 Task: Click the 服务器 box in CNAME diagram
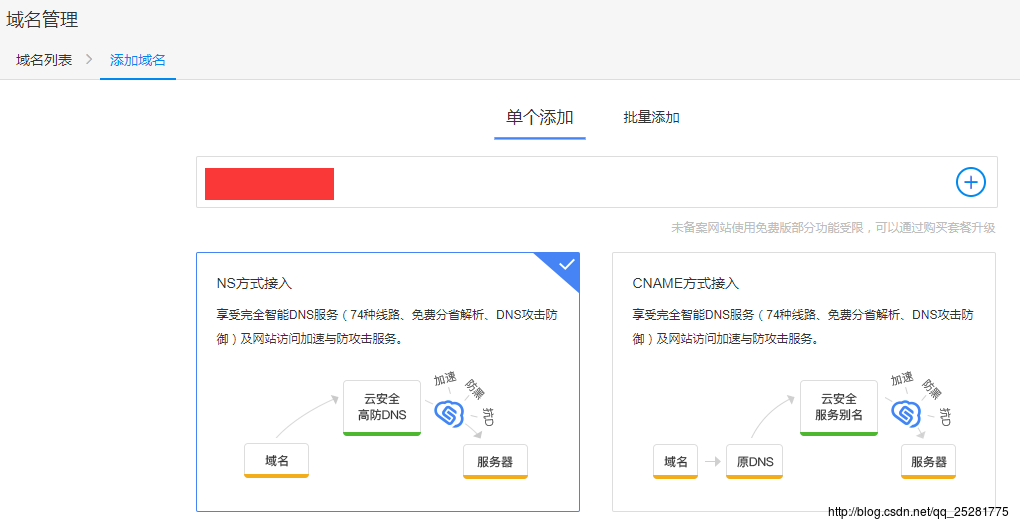tap(928, 461)
